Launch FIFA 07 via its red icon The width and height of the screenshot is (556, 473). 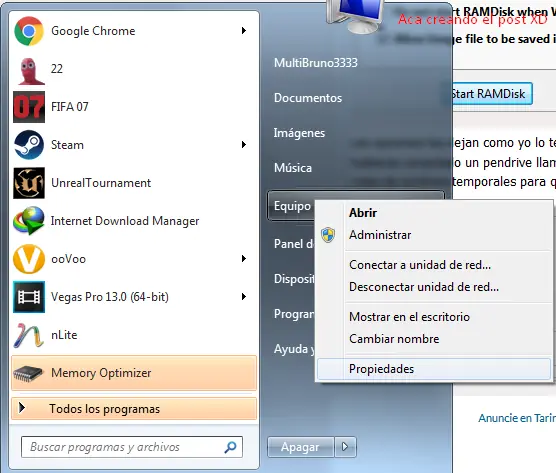point(29,107)
